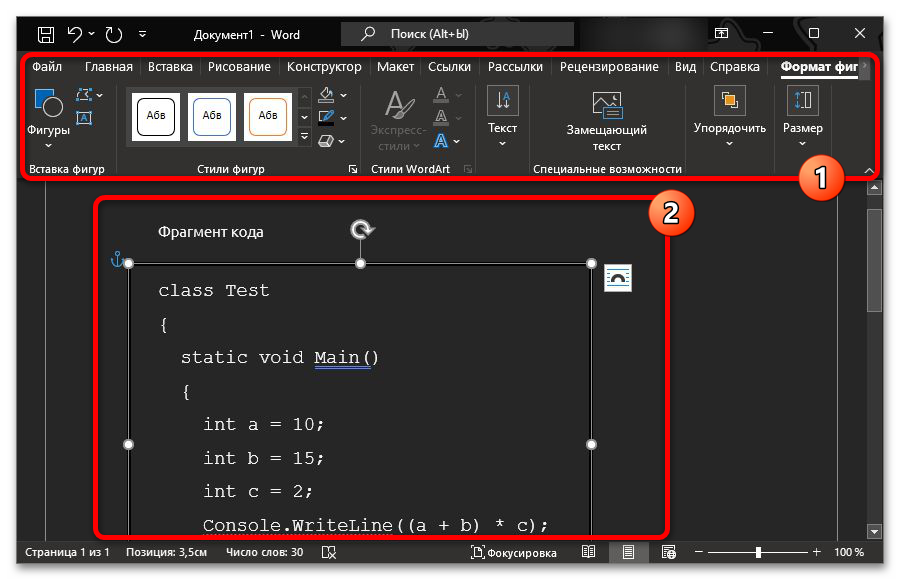Apply blue-outline shape style Абв

coord(212,117)
